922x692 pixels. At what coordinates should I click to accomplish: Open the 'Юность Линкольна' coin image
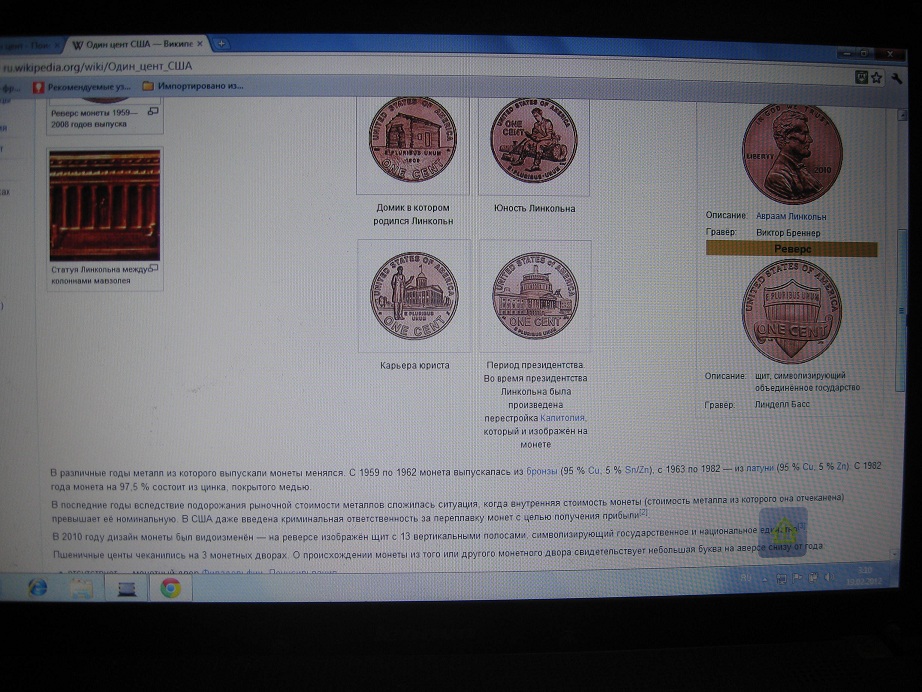pos(534,140)
